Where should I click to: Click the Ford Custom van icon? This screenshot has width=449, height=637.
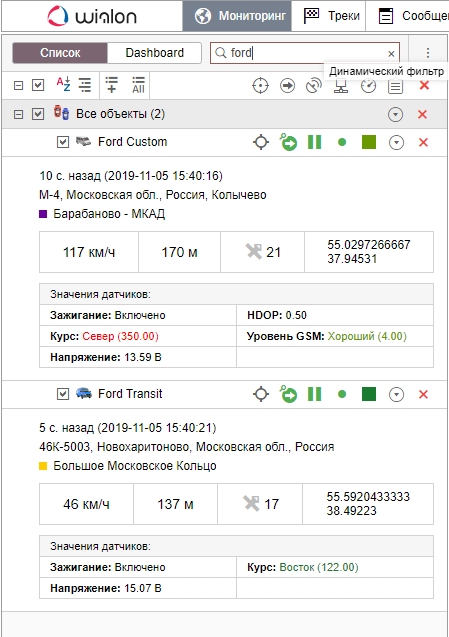pos(83,141)
